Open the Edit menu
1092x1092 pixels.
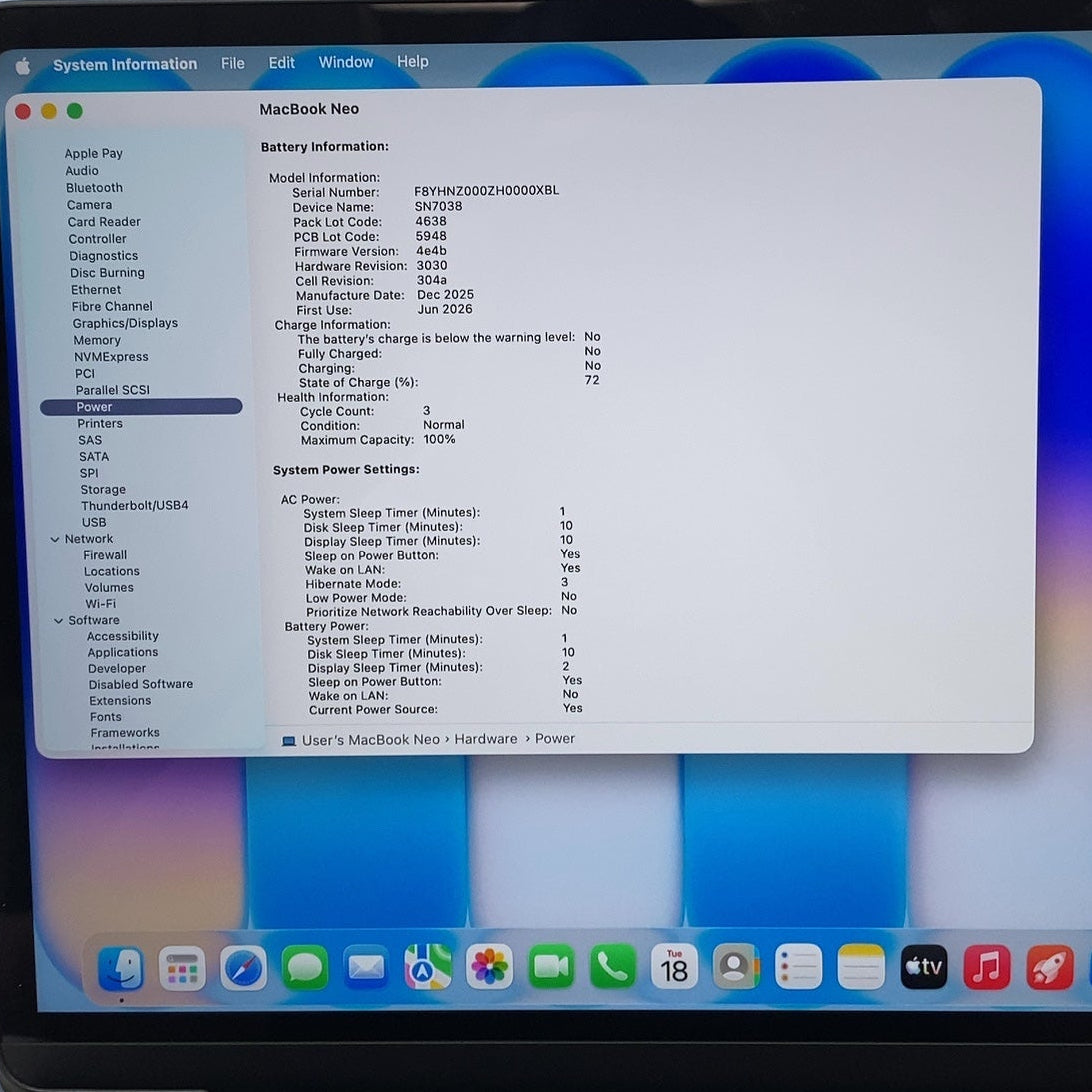click(x=281, y=63)
